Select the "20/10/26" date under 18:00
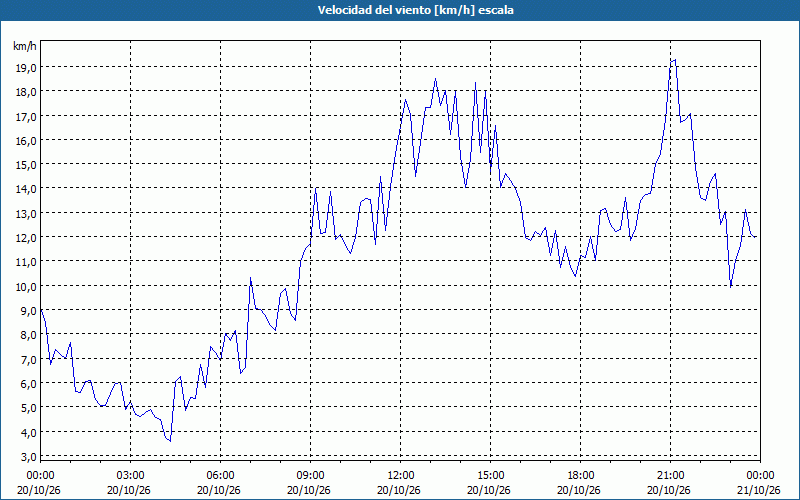Screen dimensions: 800x500 point(579,490)
